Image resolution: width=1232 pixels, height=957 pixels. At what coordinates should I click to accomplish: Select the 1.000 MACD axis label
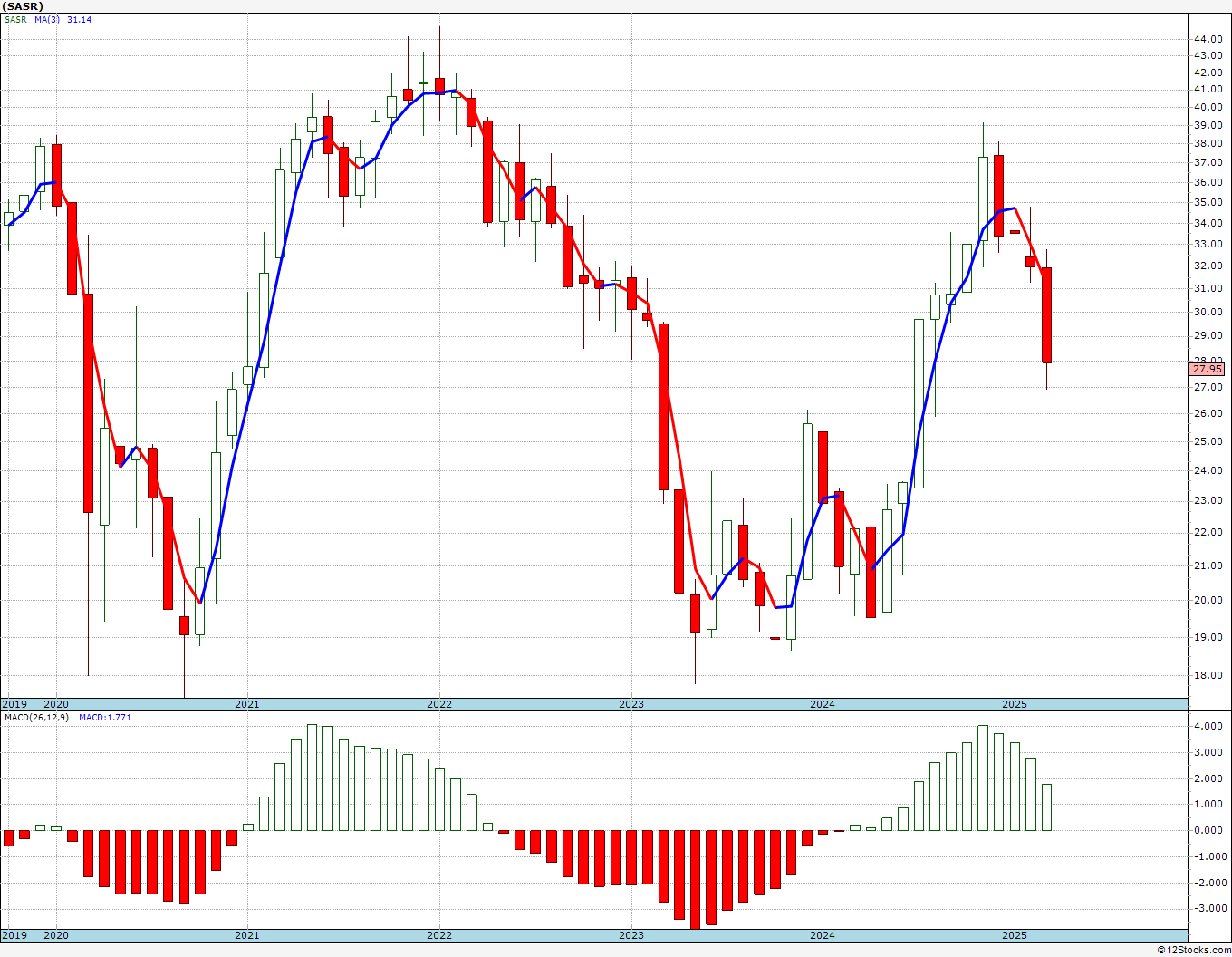click(x=1210, y=804)
